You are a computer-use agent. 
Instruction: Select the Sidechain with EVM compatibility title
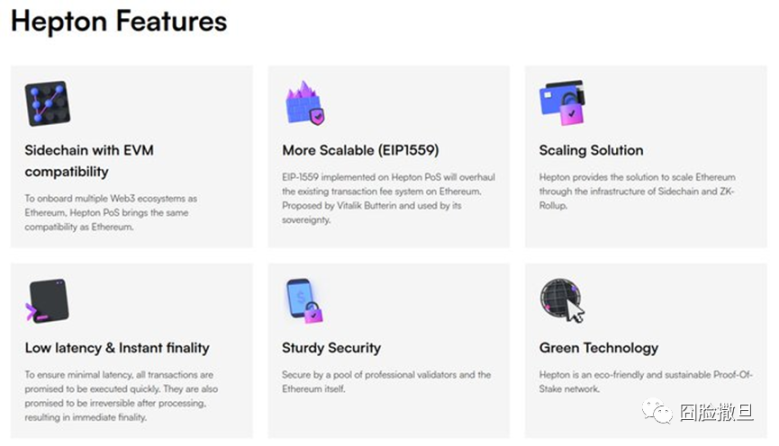tap(89, 161)
